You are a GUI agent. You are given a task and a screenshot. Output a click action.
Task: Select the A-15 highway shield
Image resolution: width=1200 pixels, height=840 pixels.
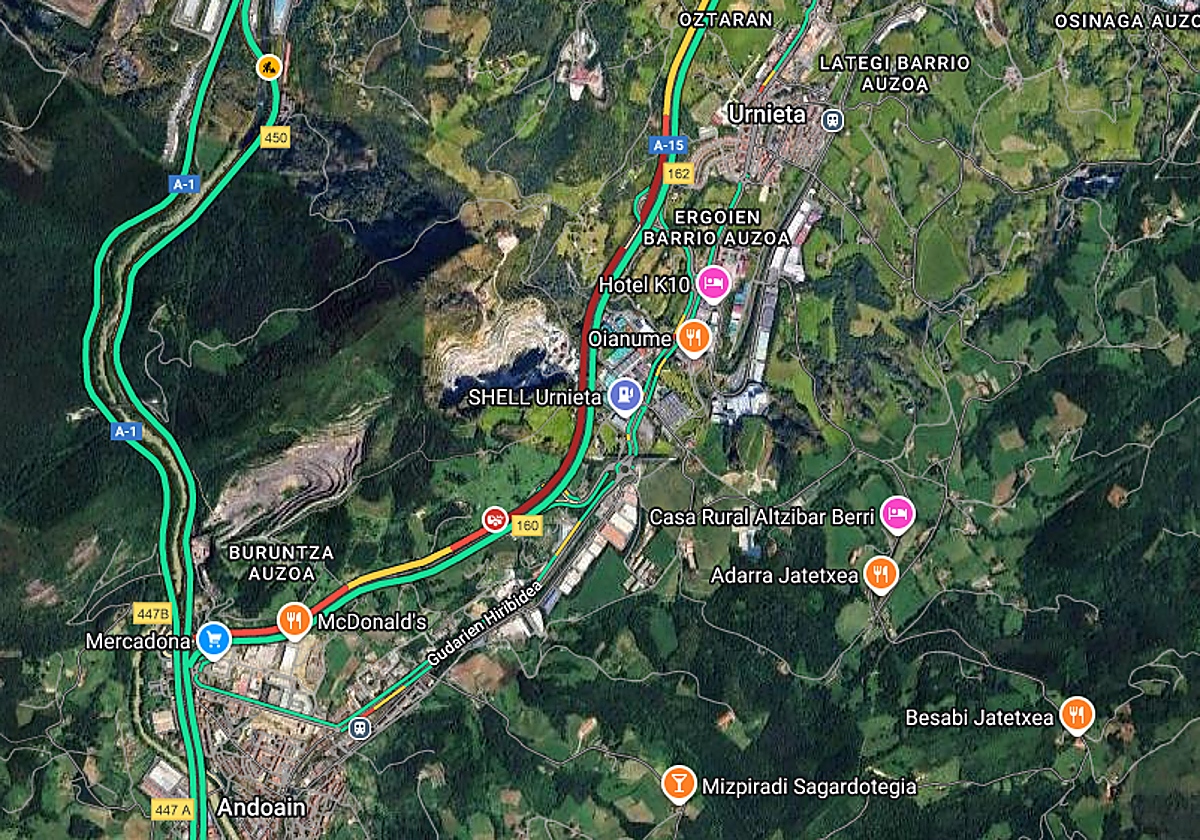pyautogui.click(x=668, y=146)
